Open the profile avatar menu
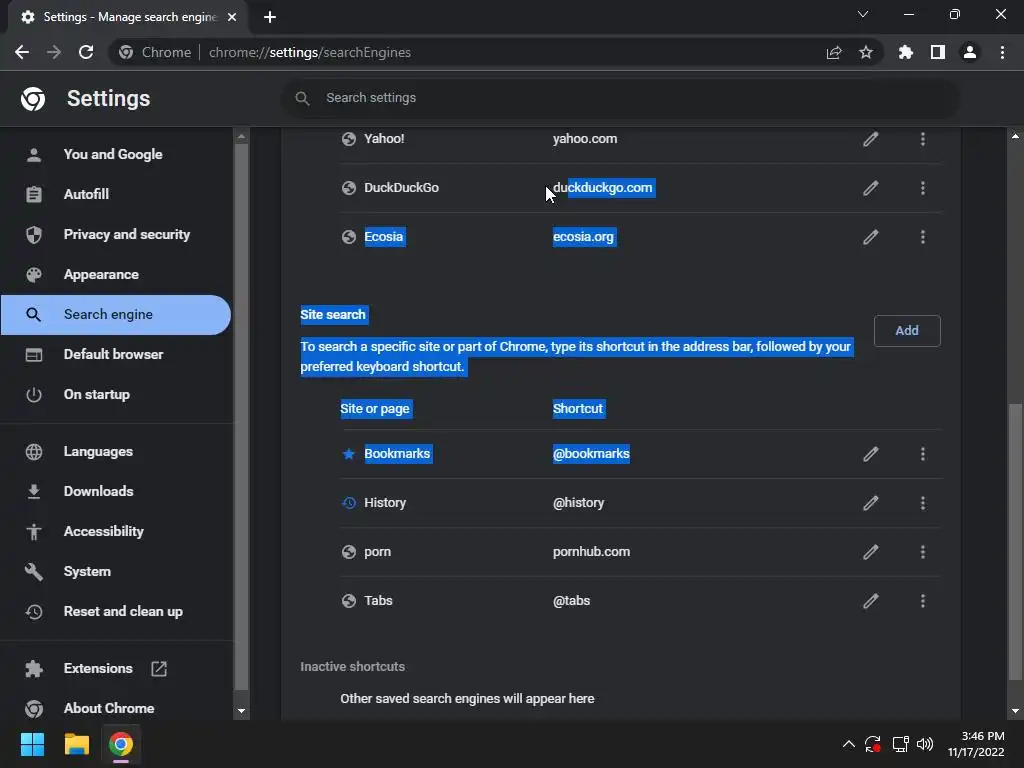The width and height of the screenshot is (1024, 768). click(x=970, y=52)
